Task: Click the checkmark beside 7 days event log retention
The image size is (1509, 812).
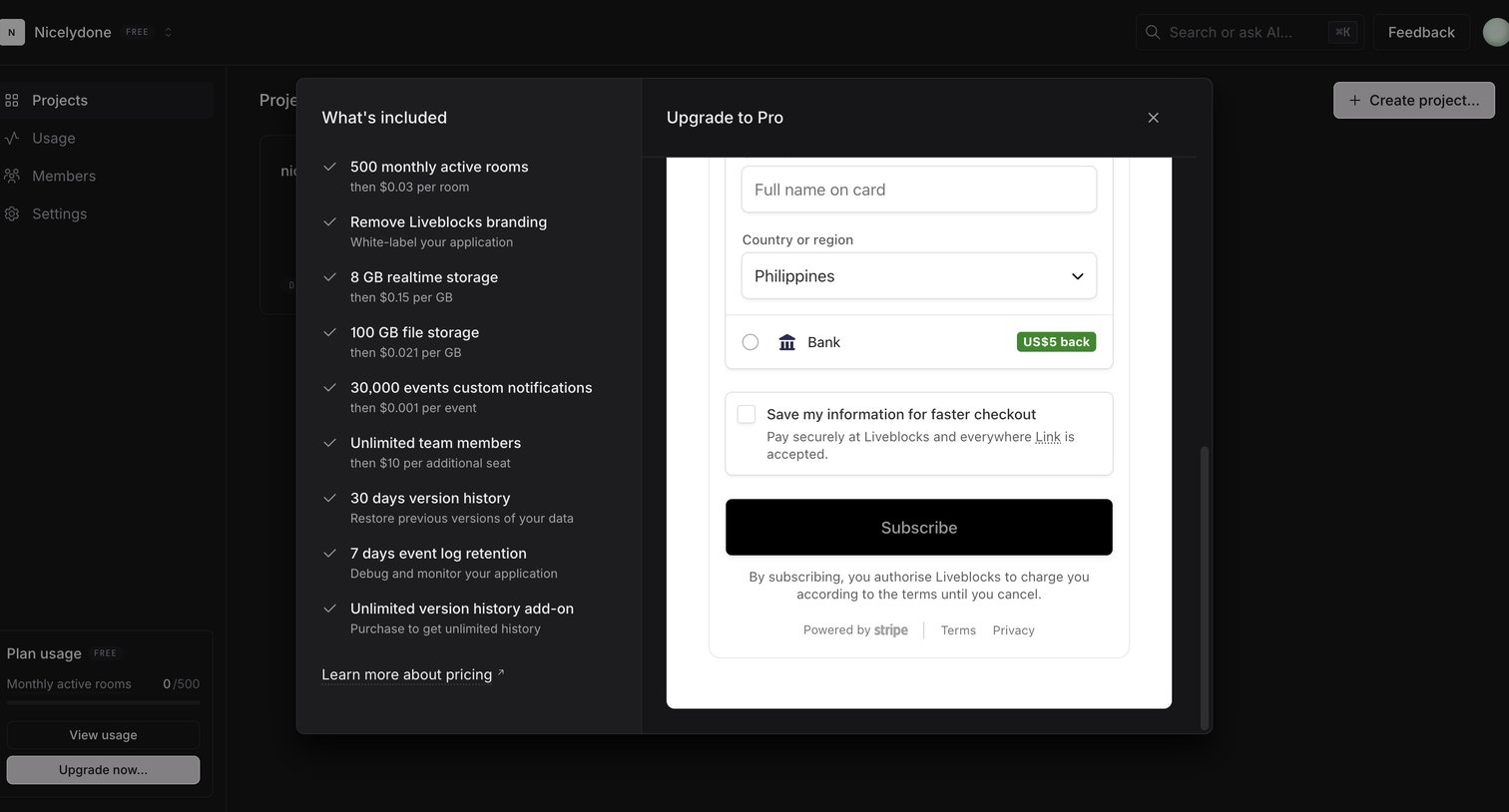Action: (x=330, y=553)
